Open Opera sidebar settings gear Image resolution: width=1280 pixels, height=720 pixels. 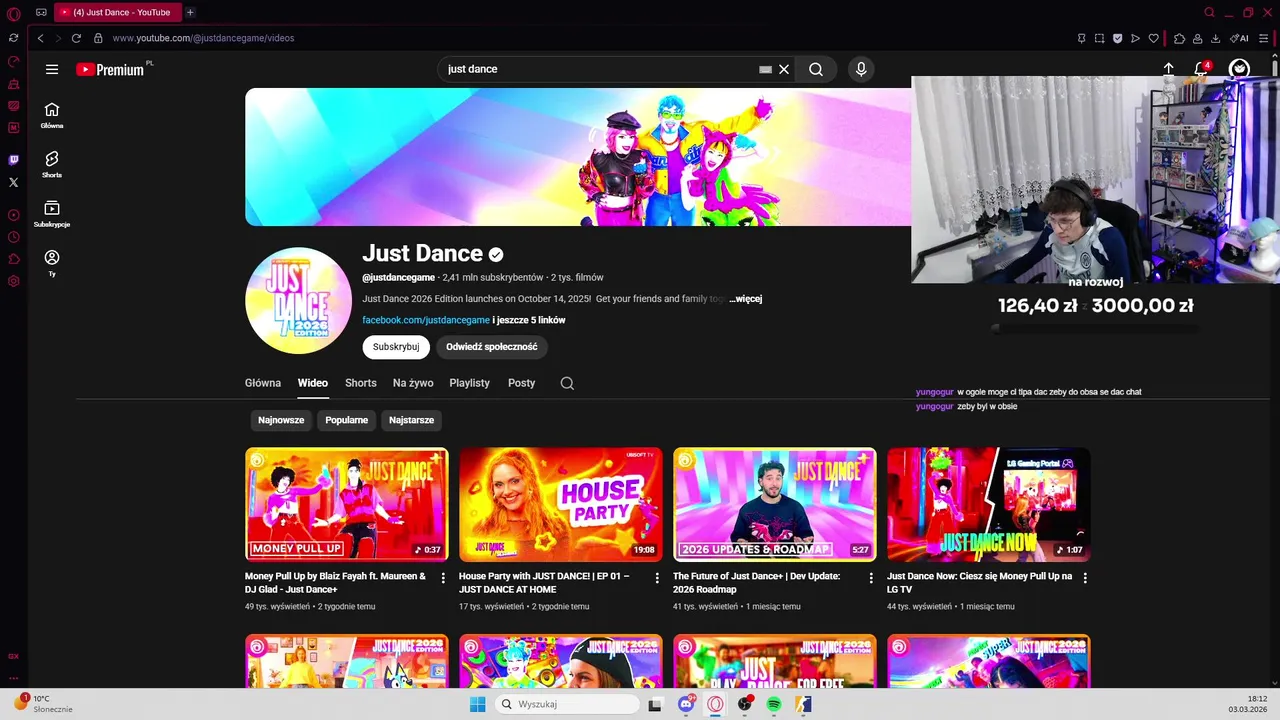[13, 281]
